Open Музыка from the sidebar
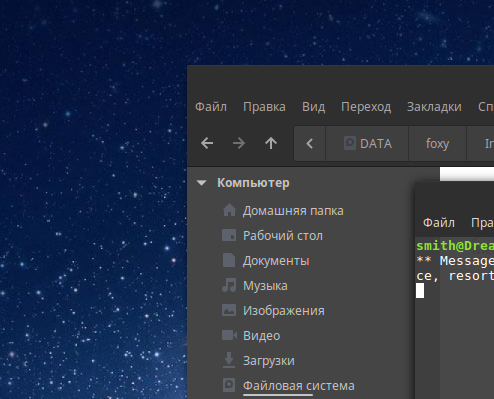The image size is (494, 399). [265, 286]
